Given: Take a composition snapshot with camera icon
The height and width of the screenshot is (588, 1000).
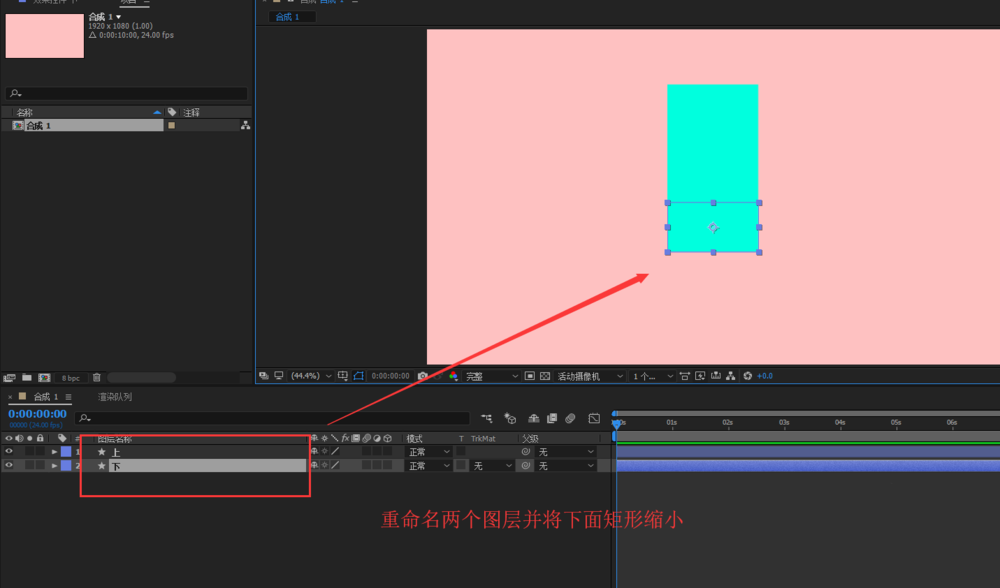Looking at the screenshot, I should pyautogui.click(x=421, y=375).
